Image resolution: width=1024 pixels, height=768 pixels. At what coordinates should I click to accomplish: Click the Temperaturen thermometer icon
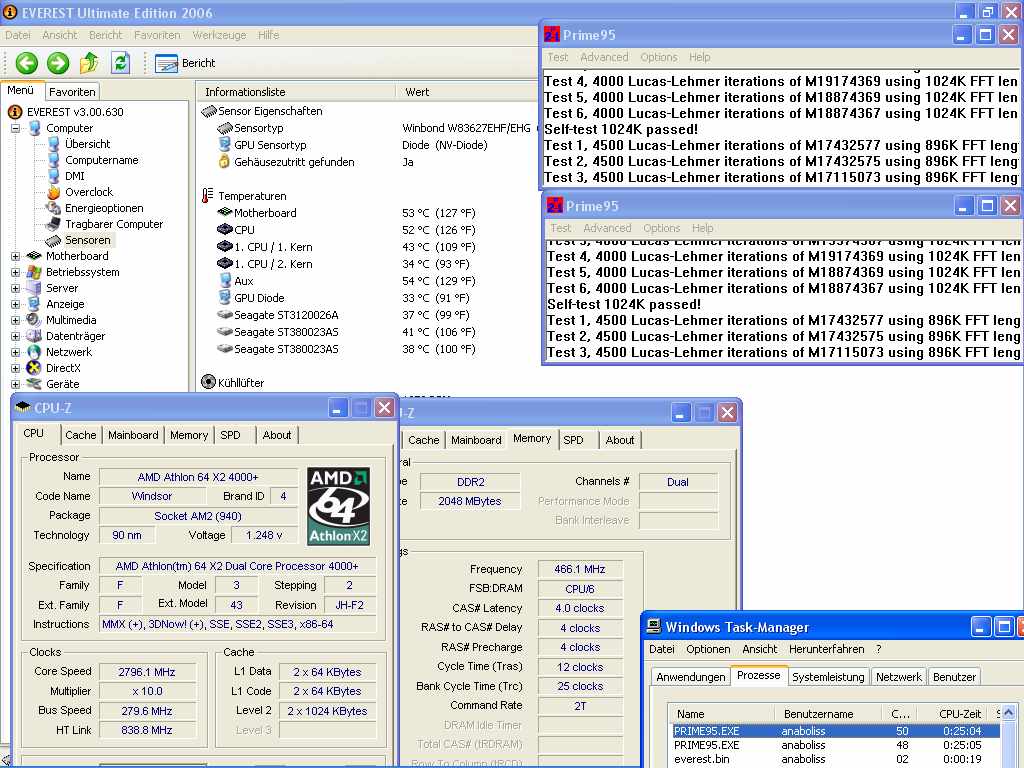point(208,195)
